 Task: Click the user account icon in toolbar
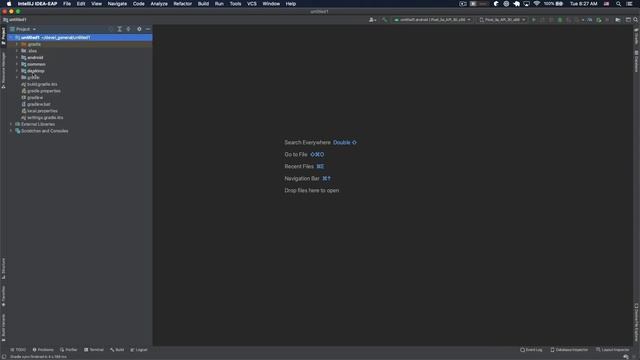pos(372,20)
